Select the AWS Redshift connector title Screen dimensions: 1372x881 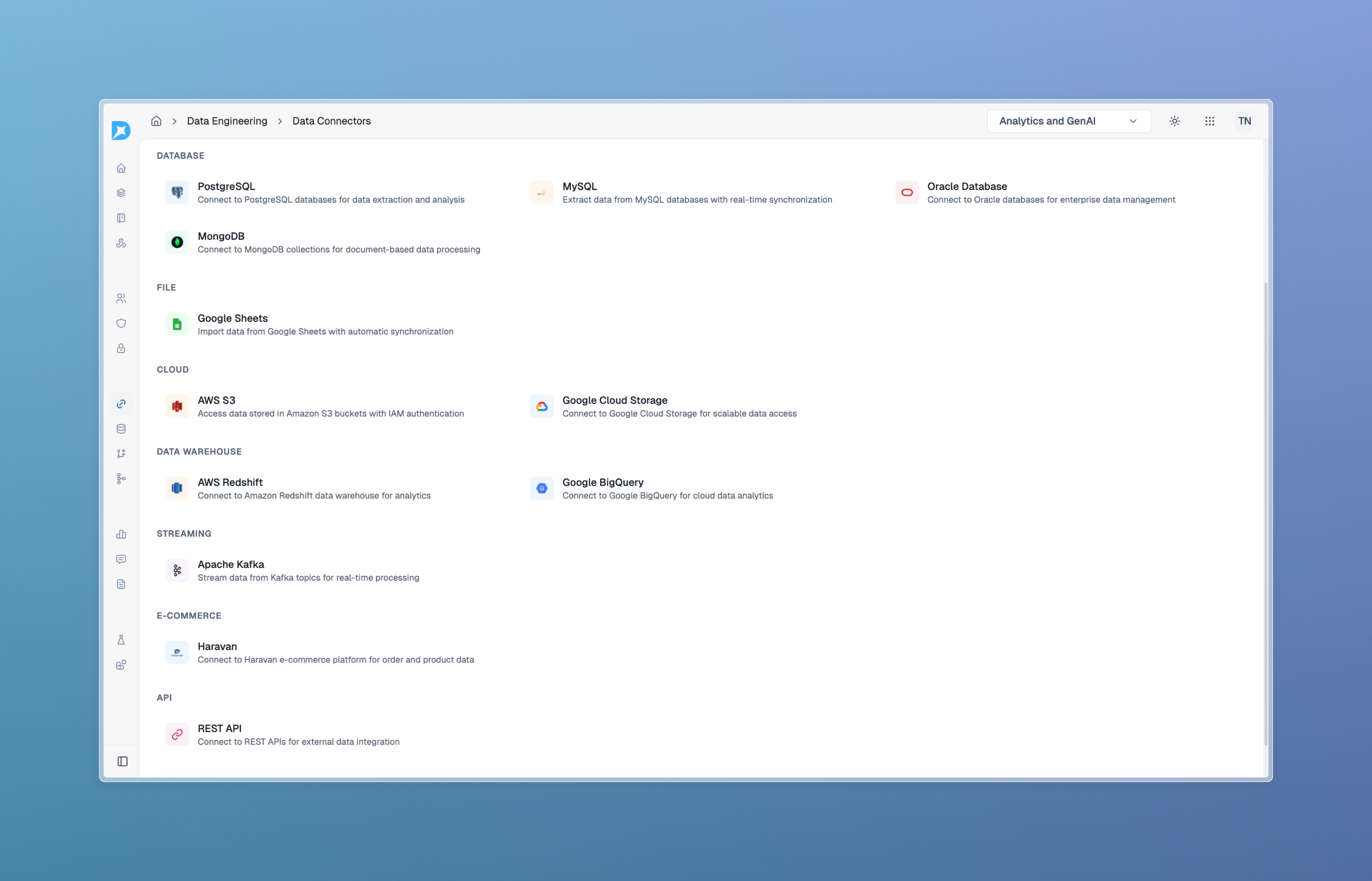(230, 482)
